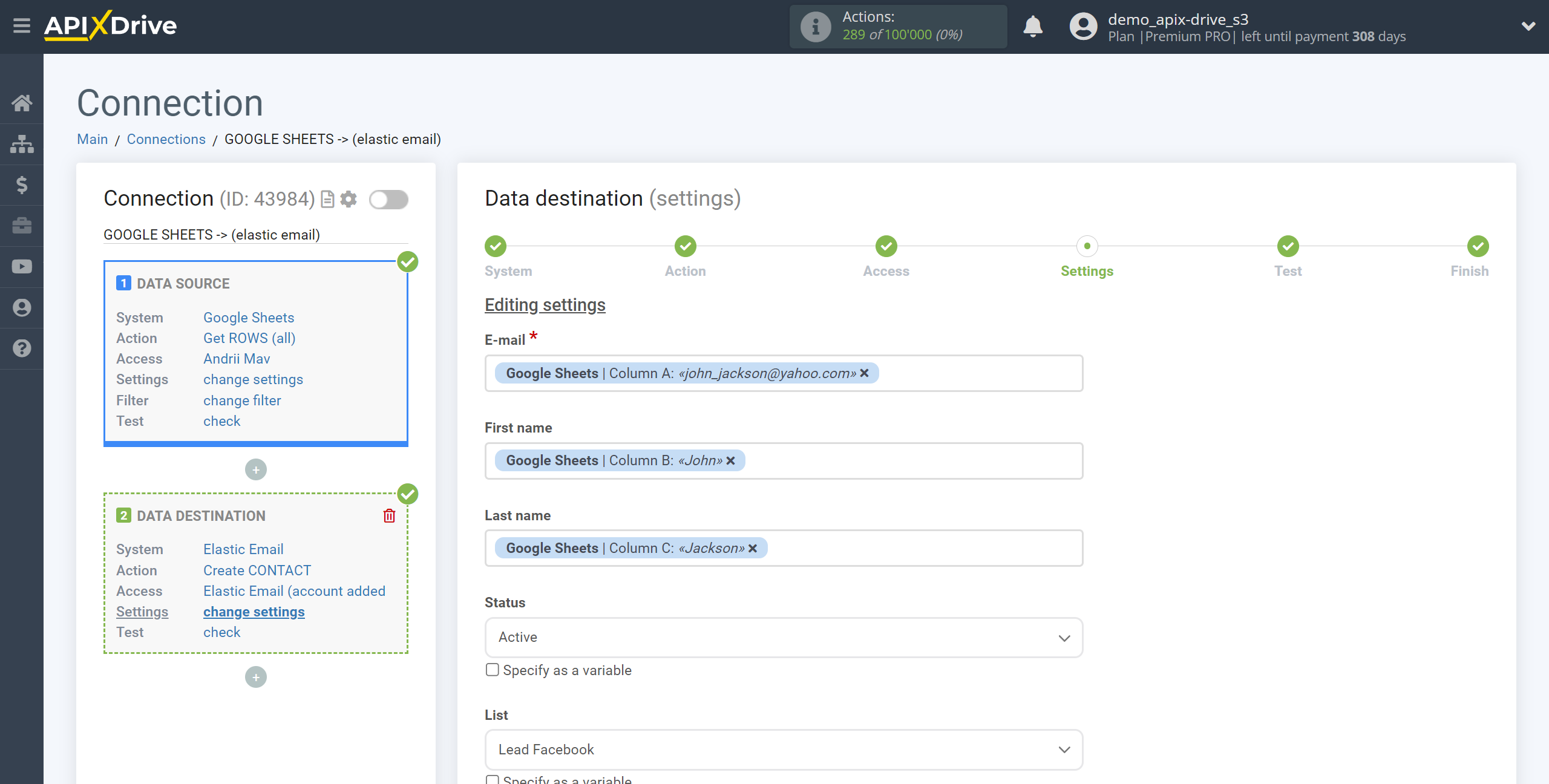The height and width of the screenshot is (784, 1549).
Task: Click change settings in Data Destination
Action: [254, 612]
